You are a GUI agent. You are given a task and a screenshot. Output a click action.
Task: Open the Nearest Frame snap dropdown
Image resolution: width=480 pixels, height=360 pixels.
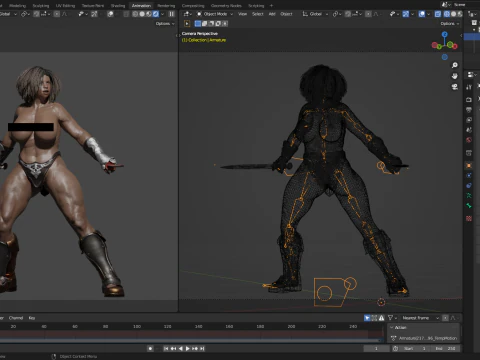(420, 318)
